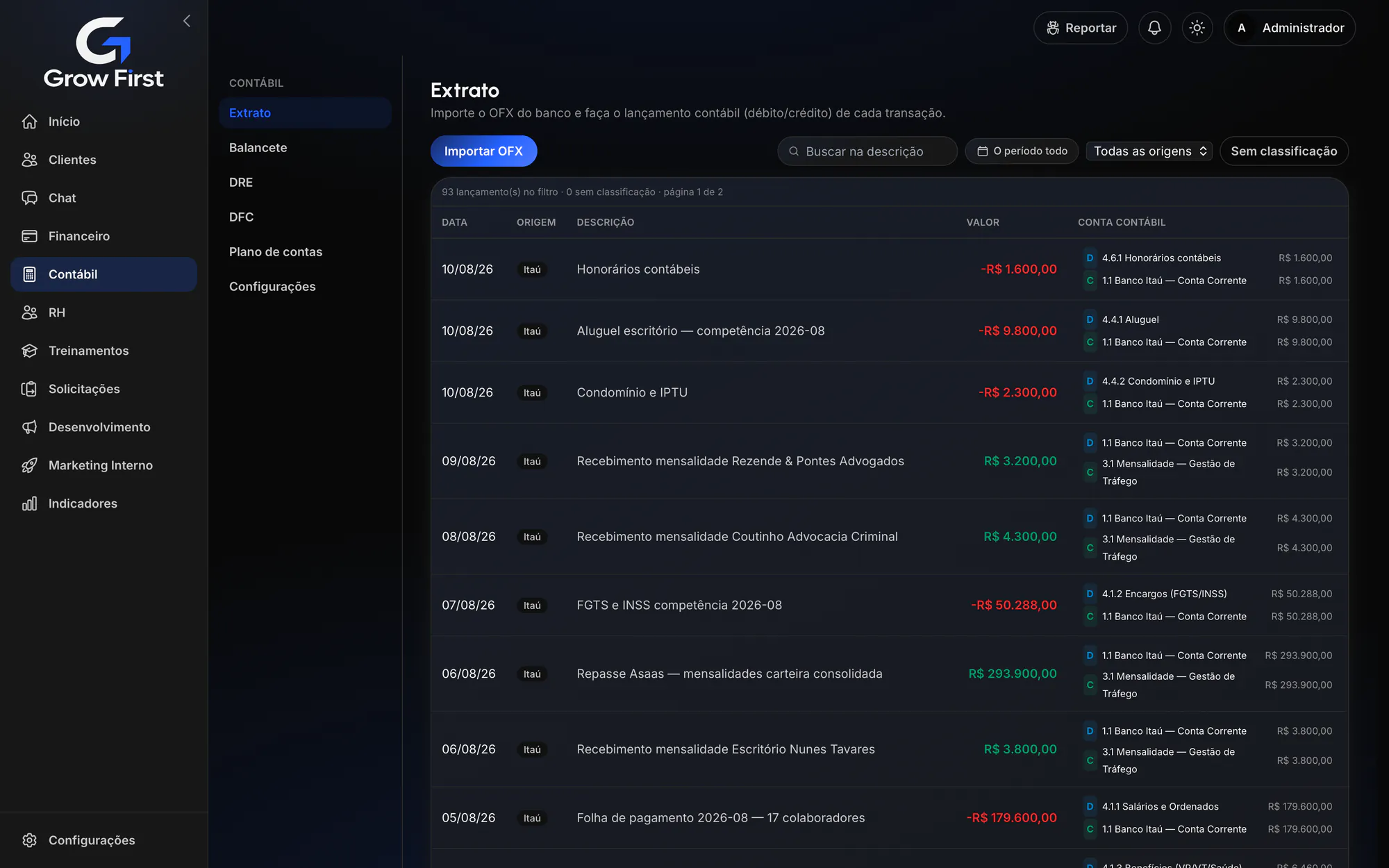Open Plano de contas
The width and height of the screenshot is (1389, 868).
(x=305, y=251)
